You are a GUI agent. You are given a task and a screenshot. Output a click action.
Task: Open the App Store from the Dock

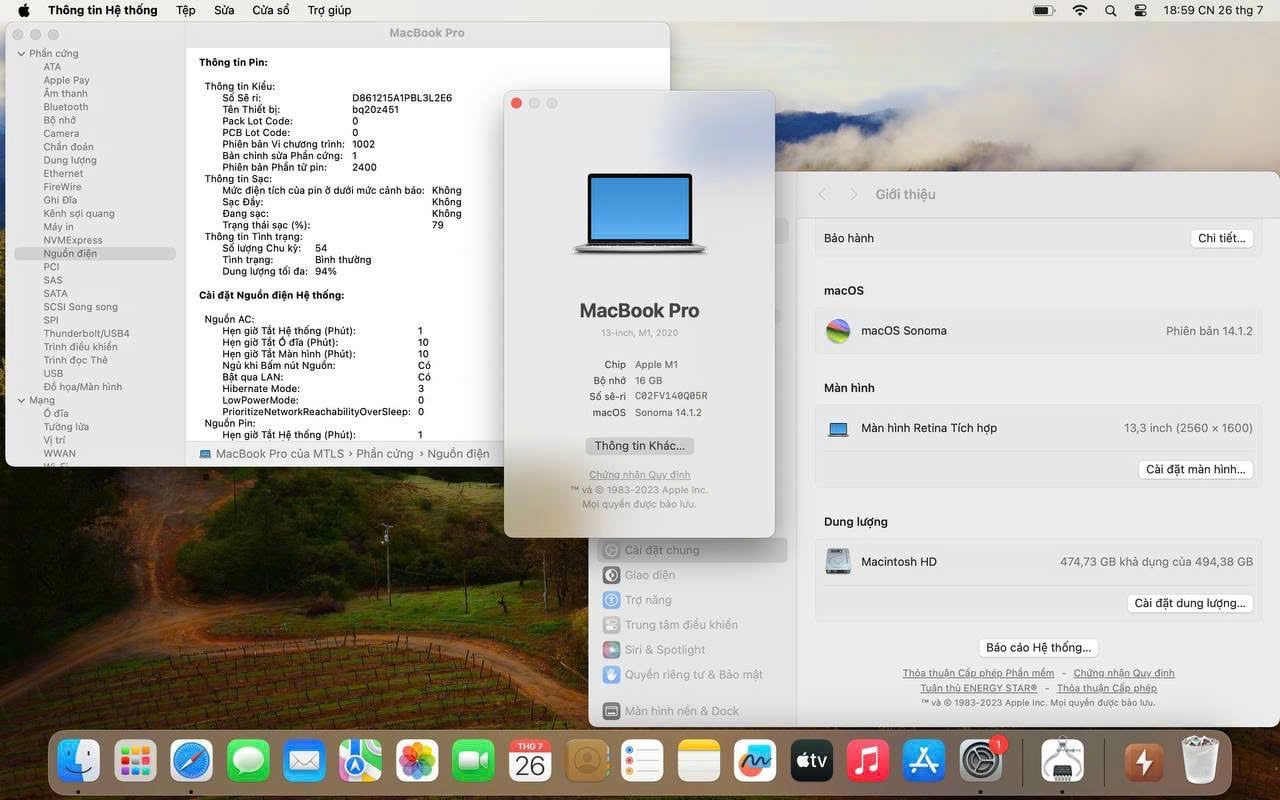point(924,761)
